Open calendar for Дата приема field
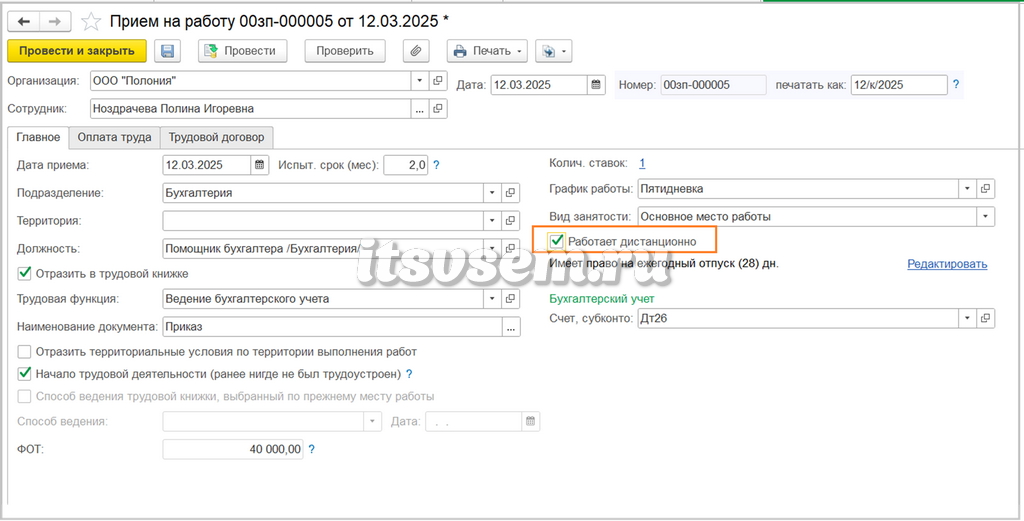1024x521 pixels. coord(260,165)
